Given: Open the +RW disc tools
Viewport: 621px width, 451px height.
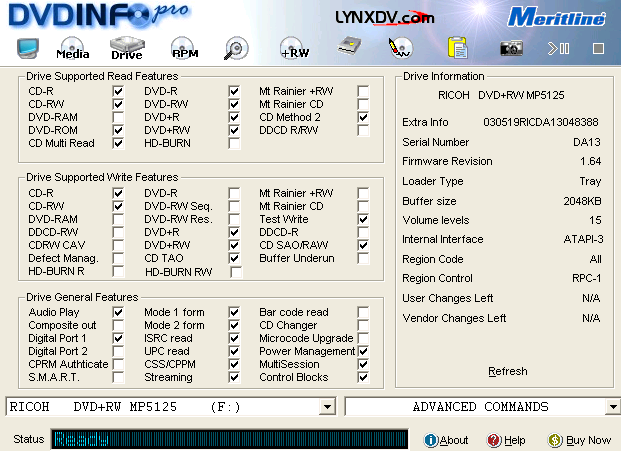Looking at the screenshot, I should point(294,48).
